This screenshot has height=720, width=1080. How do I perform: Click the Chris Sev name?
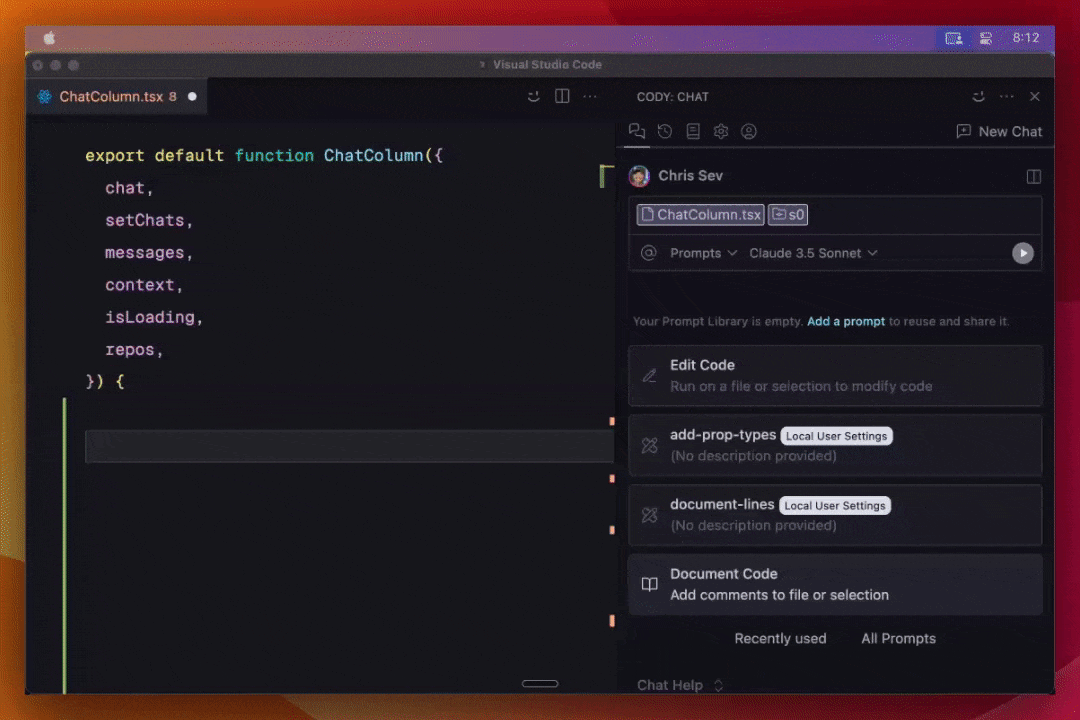[690, 176]
